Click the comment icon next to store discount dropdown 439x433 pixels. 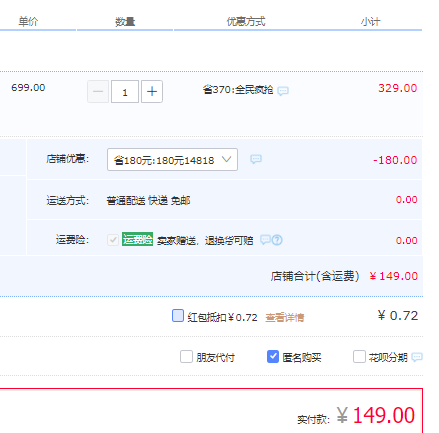coord(256,159)
